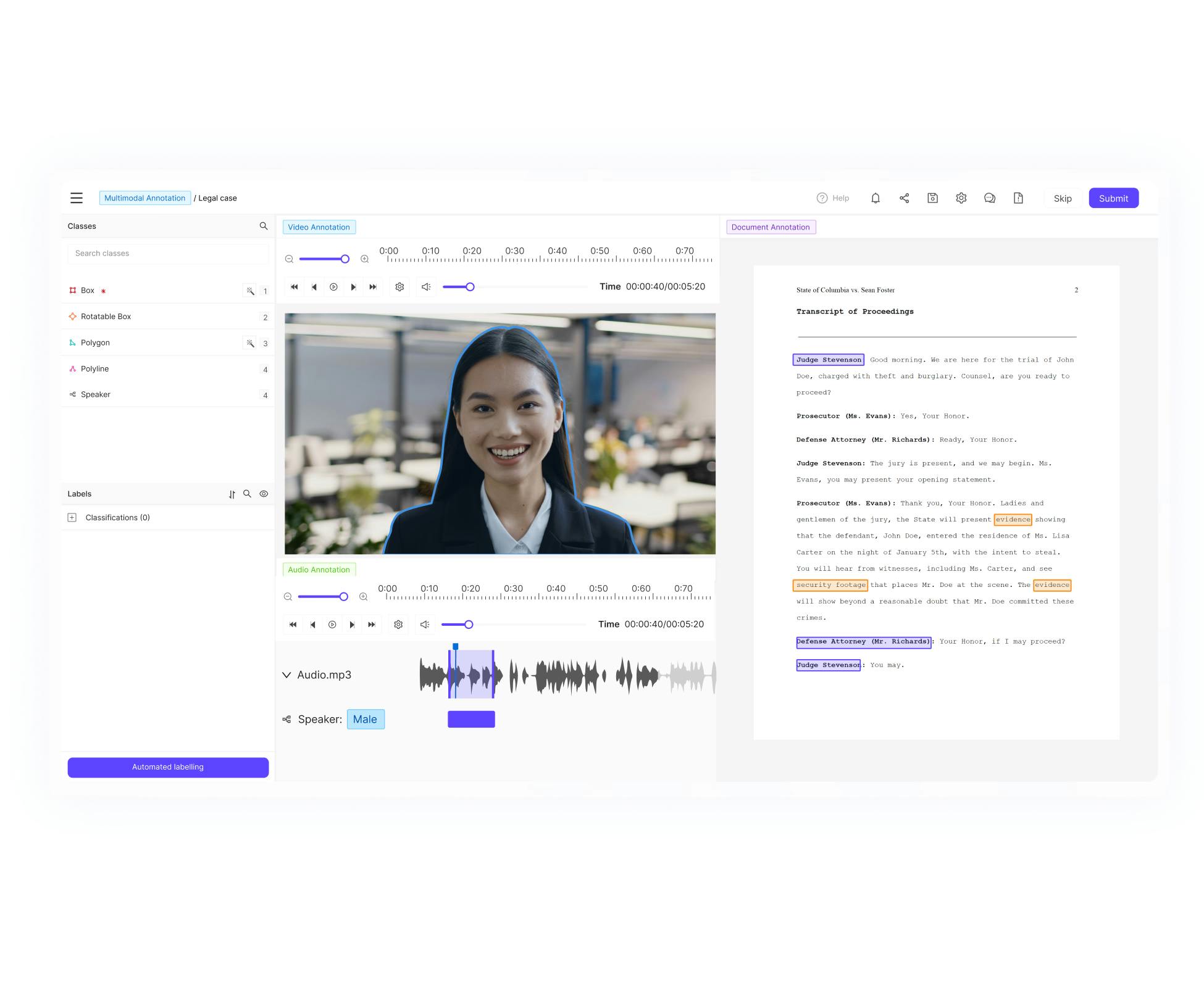Select the purple Speaker segment bar

[x=471, y=720]
